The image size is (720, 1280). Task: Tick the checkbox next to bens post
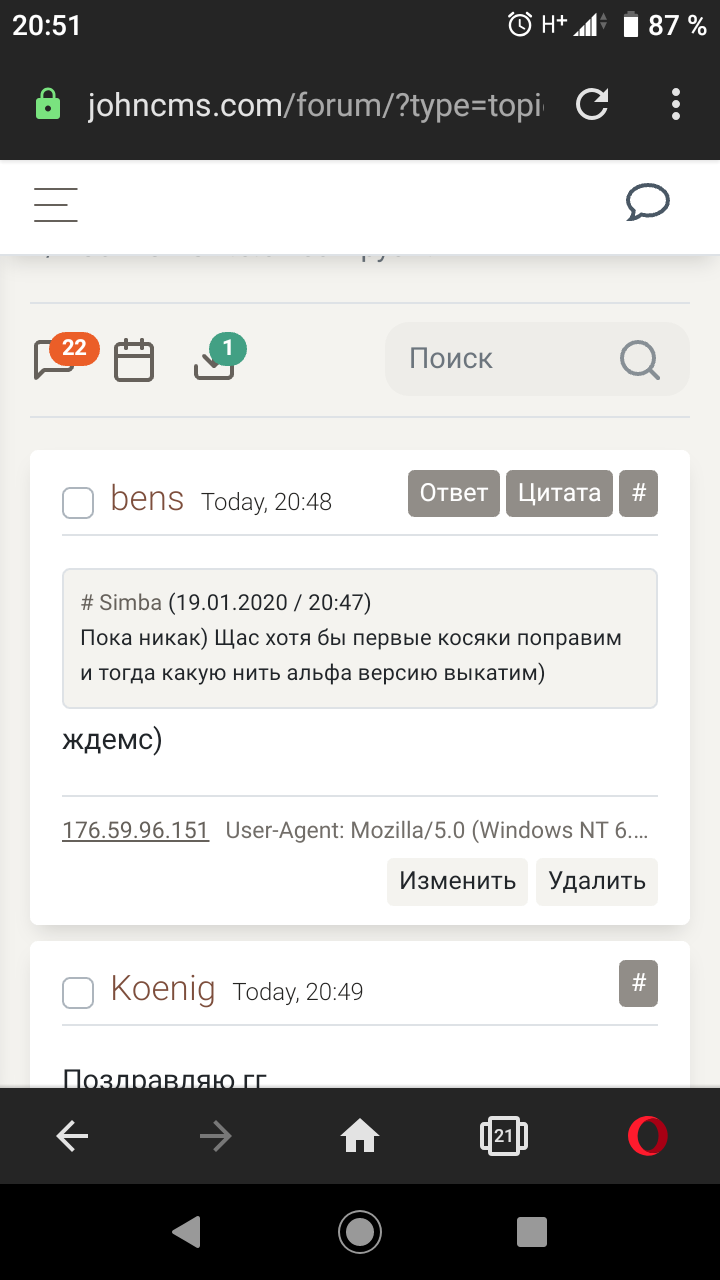[x=78, y=502]
